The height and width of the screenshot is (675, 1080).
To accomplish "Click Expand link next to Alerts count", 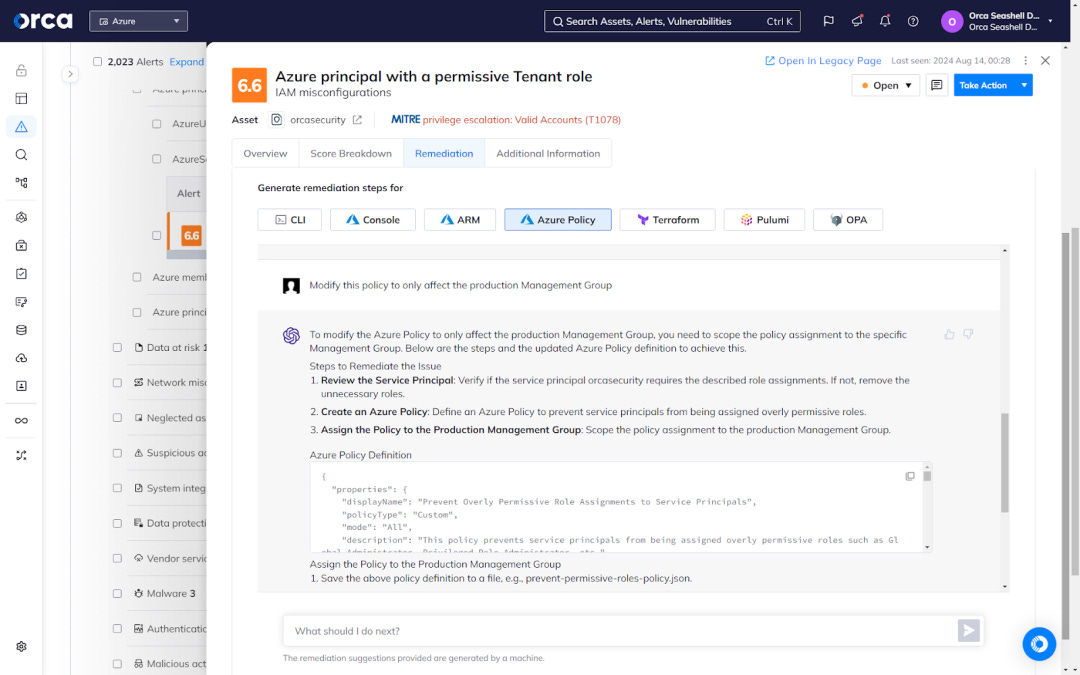I will (187, 61).
